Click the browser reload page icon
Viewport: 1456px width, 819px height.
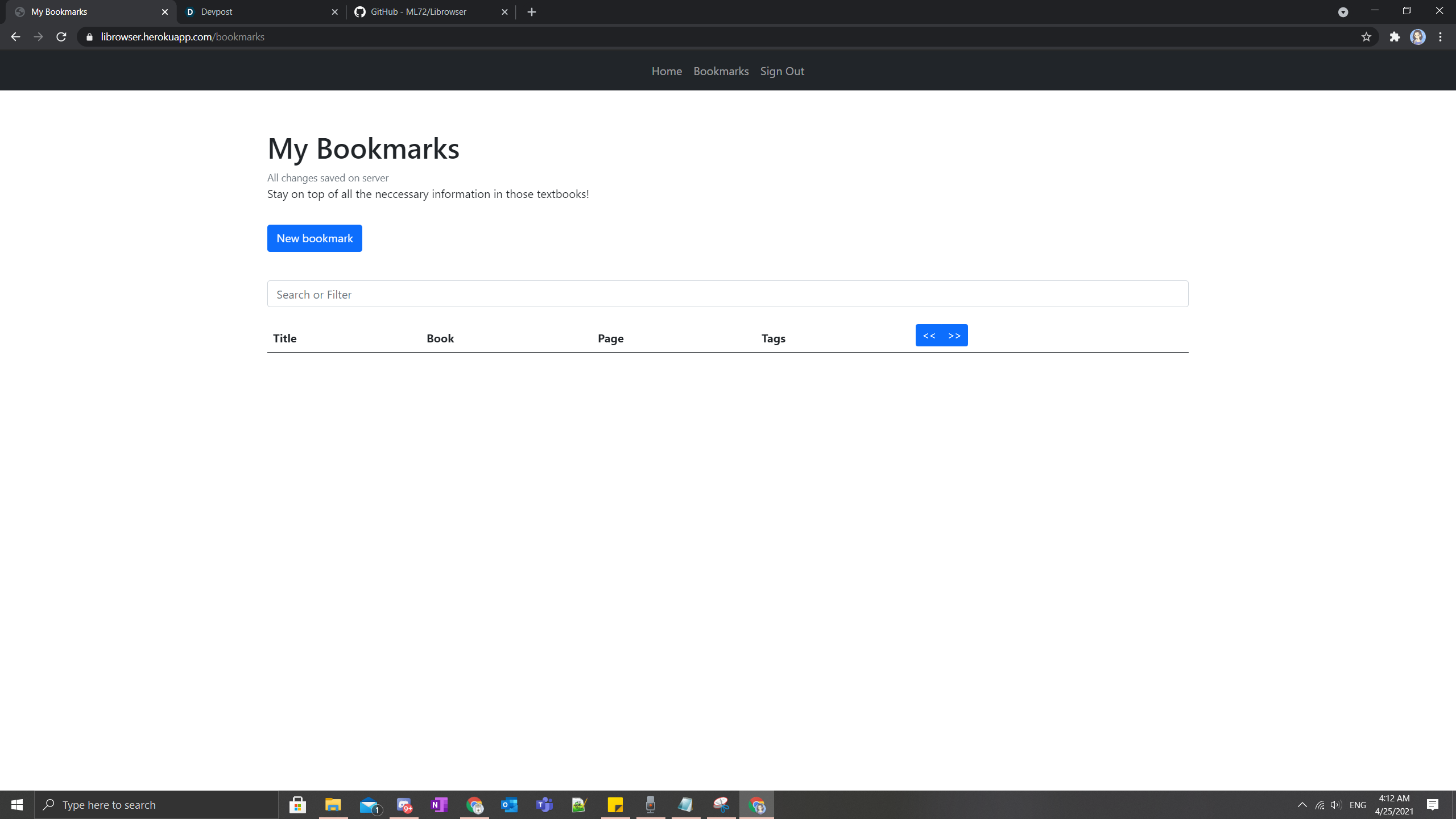coord(61,37)
